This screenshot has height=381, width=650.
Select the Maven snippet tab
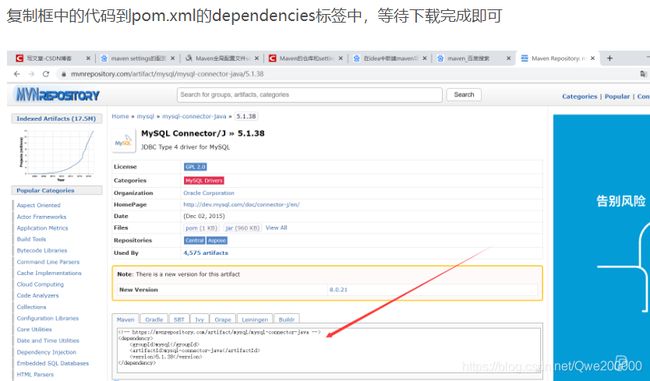tap(126, 319)
